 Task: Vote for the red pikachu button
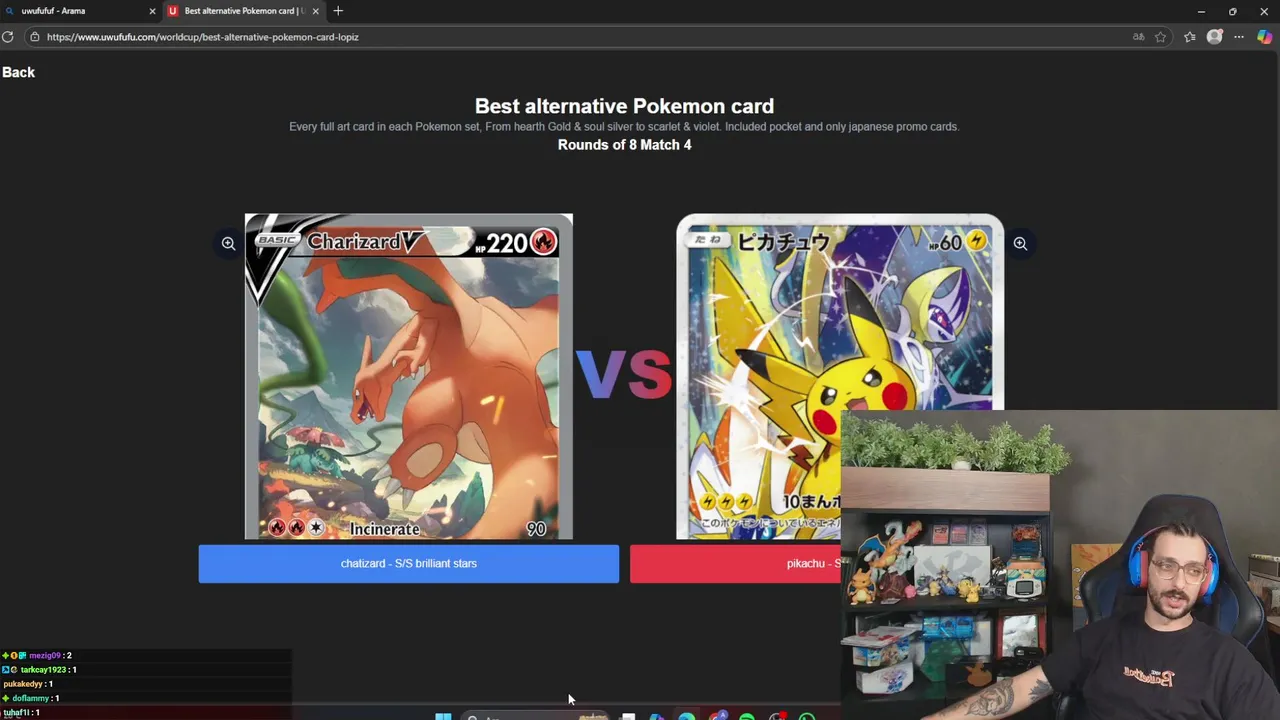click(x=736, y=563)
